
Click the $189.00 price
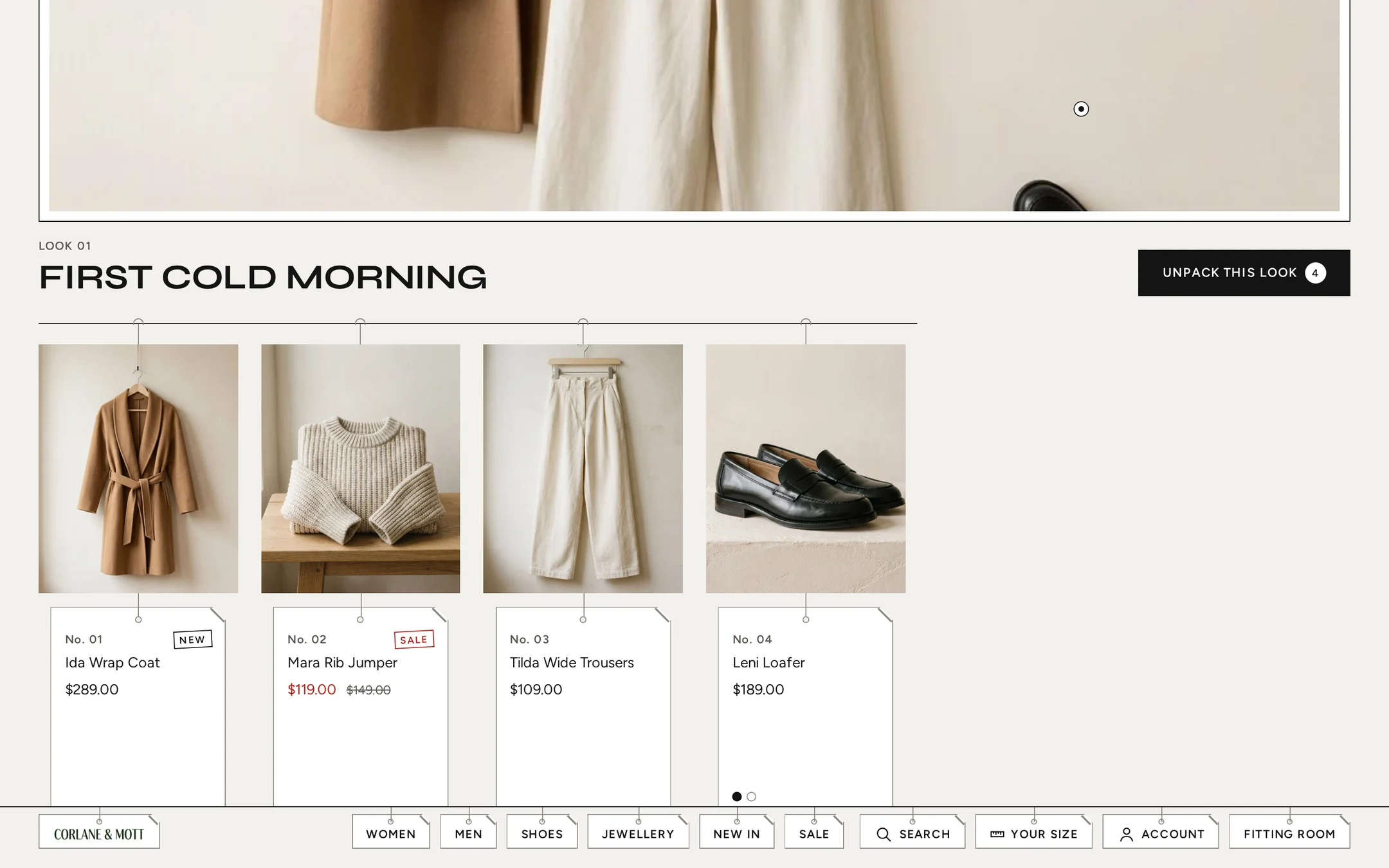tap(758, 689)
